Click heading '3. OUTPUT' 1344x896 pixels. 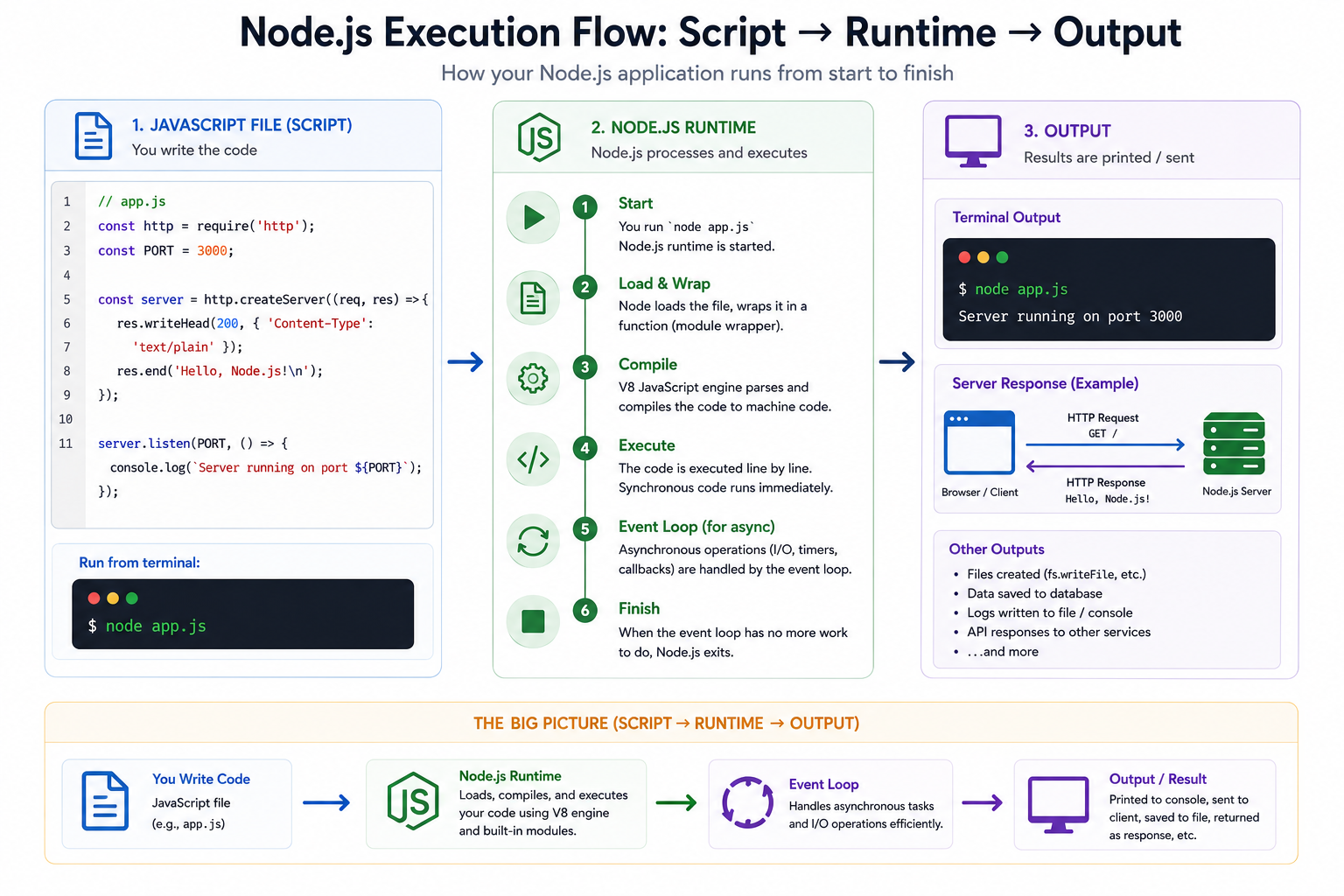point(1067,131)
